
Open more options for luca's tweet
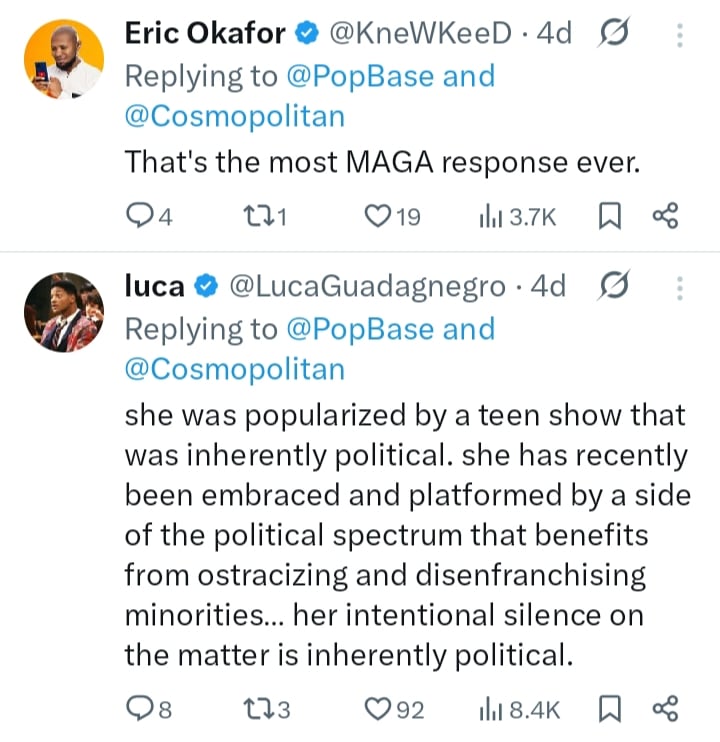680,287
